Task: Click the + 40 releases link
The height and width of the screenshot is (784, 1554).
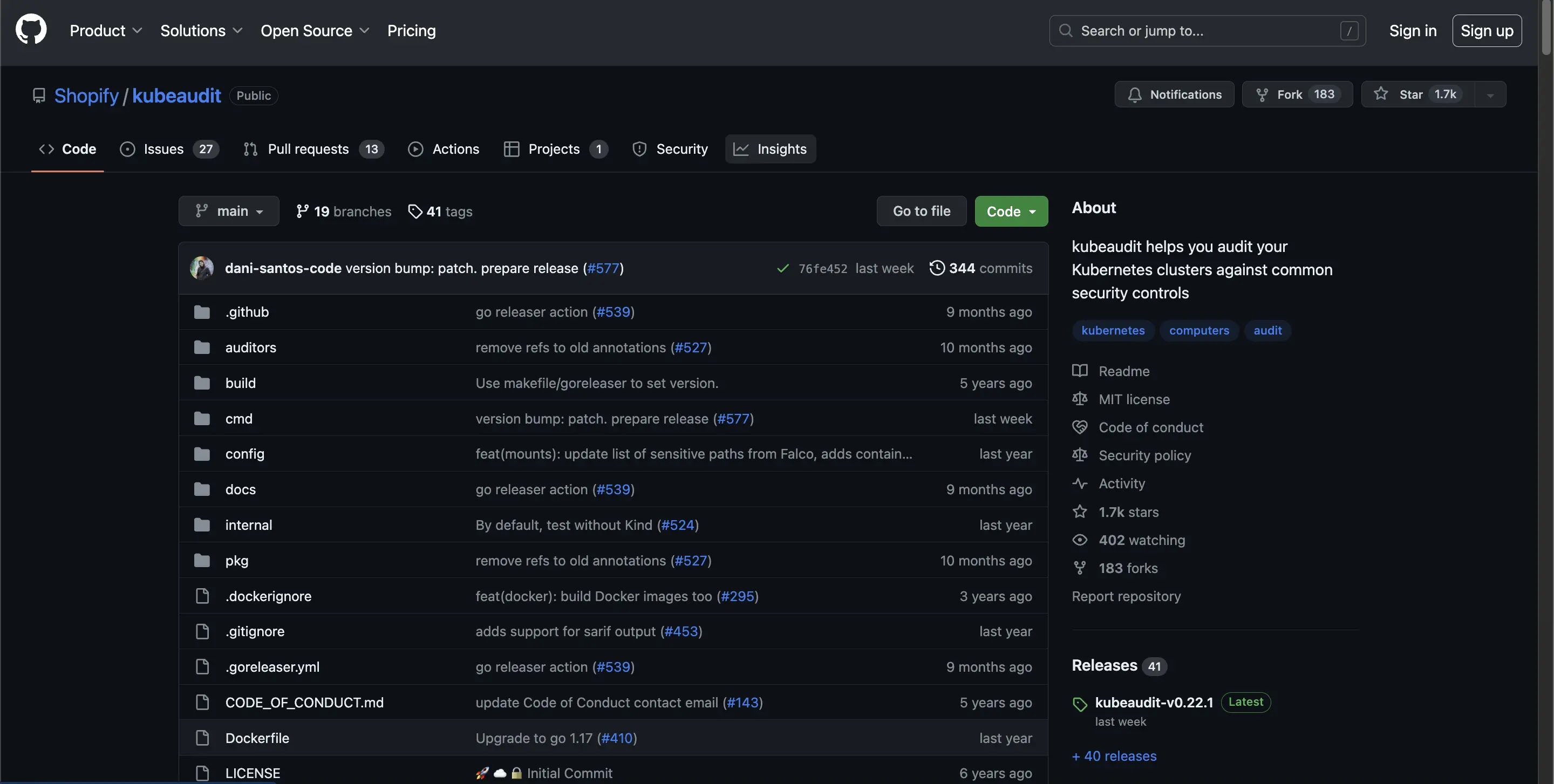Action: tap(1114, 755)
